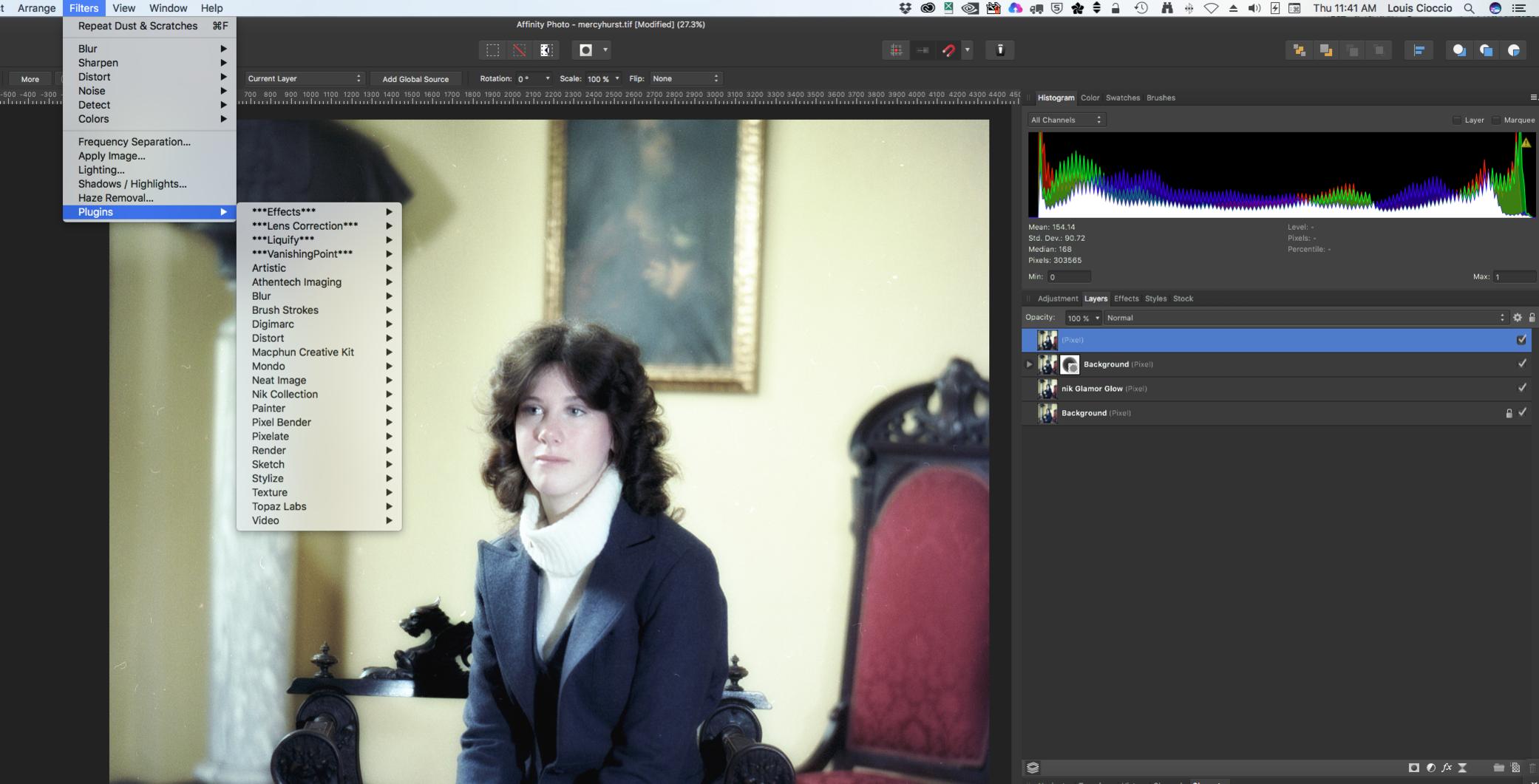The image size is (1539, 784).
Task: Expand the Background layer group
Action: [1029, 364]
